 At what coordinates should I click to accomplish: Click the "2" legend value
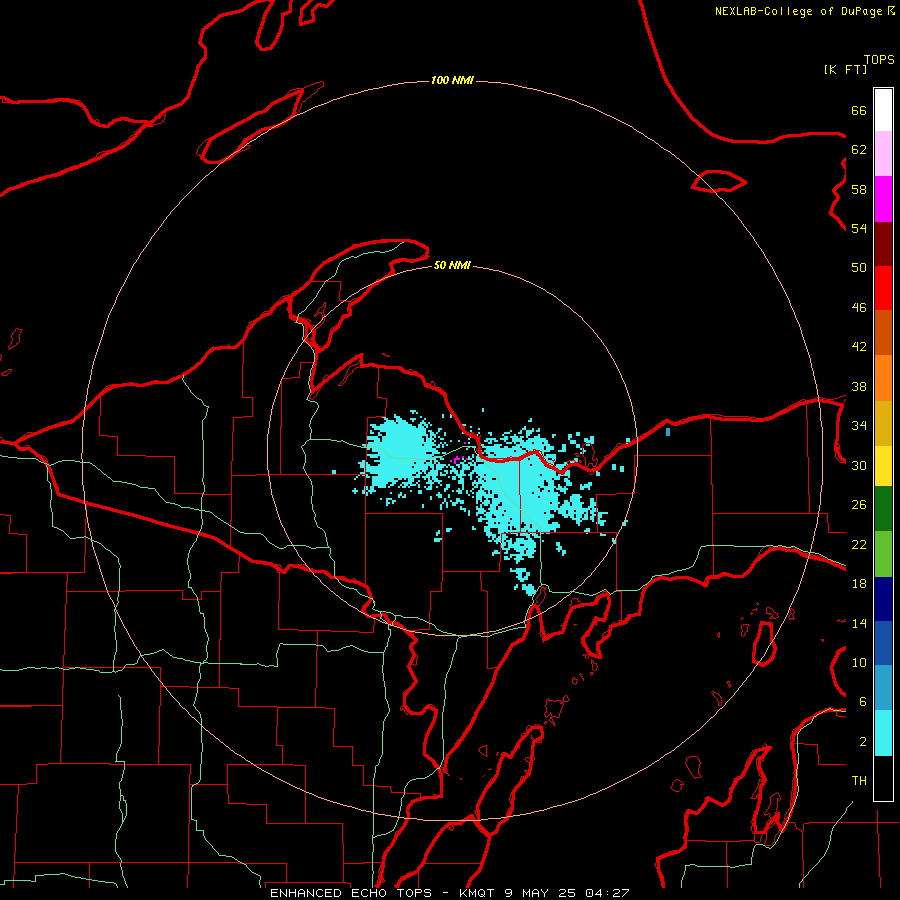pyautogui.click(x=863, y=742)
